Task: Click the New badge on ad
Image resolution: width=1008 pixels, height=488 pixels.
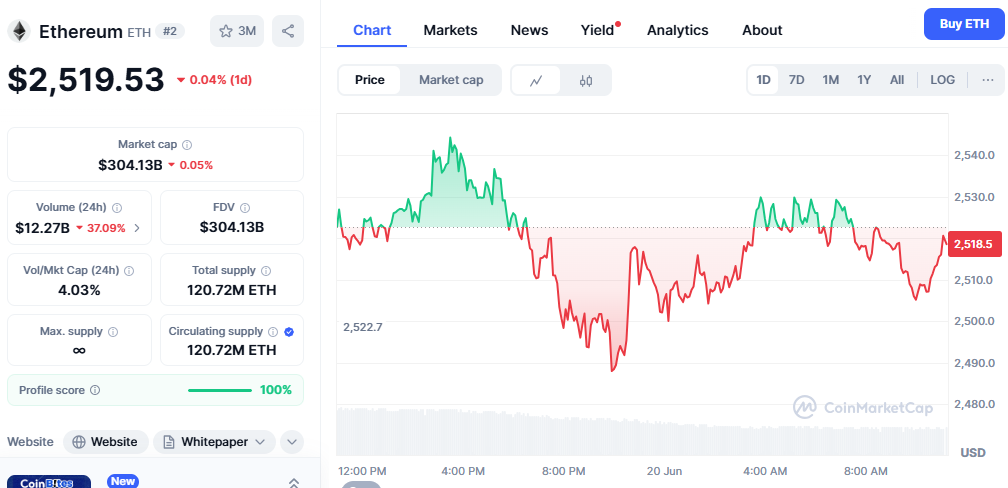Action: pyautogui.click(x=123, y=481)
